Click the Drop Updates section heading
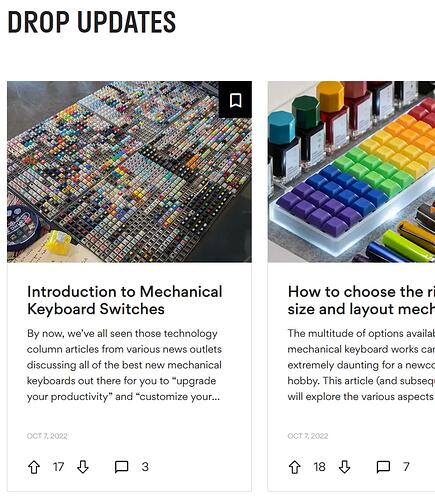Image resolution: width=435 pixels, height=500 pixels. coord(92,22)
